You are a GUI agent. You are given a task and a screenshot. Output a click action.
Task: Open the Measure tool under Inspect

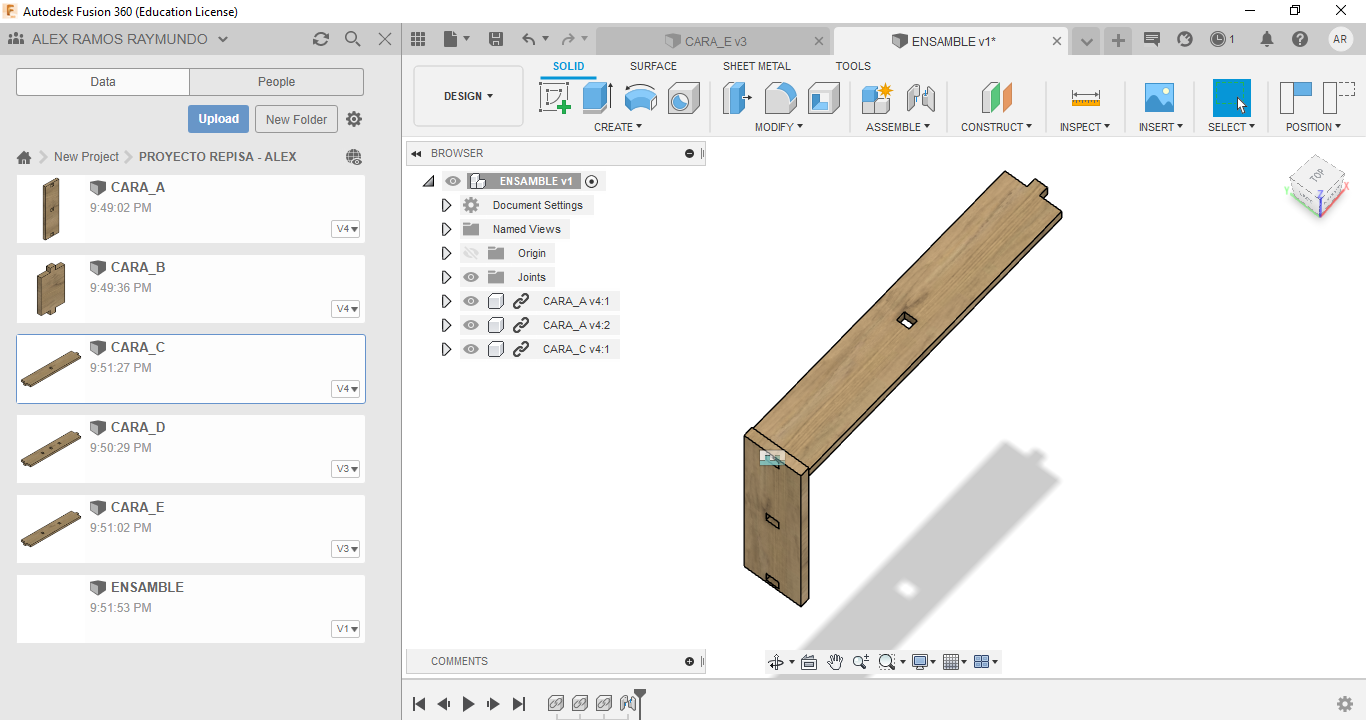pos(1085,98)
